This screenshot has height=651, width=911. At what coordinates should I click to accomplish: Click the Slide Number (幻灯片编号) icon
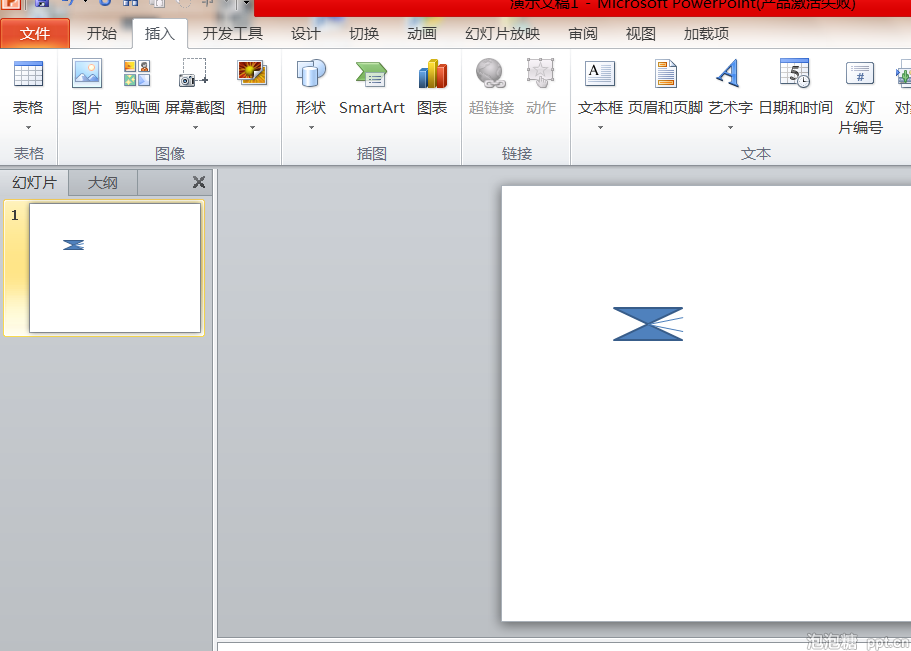[x=860, y=75]
